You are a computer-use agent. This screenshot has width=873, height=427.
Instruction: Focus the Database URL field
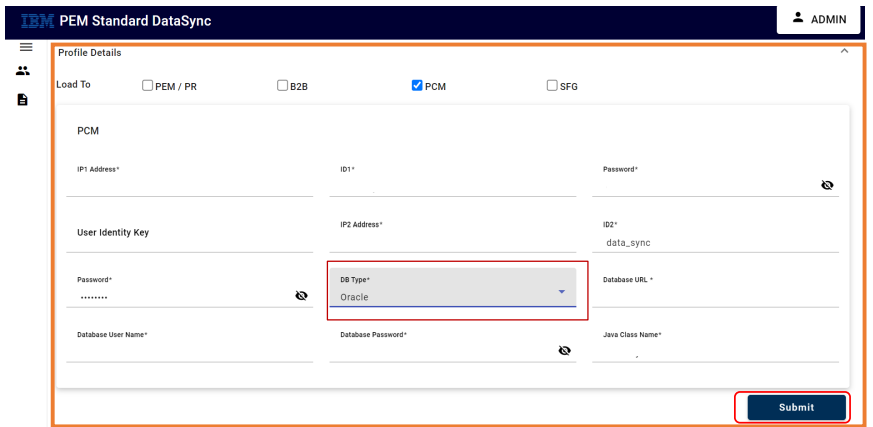pos(715,291)
